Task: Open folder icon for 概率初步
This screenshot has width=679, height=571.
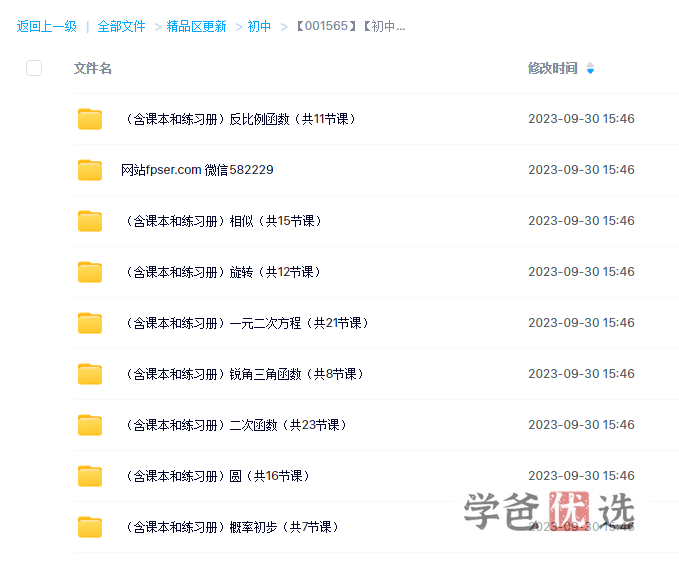Action: point(90,527)
